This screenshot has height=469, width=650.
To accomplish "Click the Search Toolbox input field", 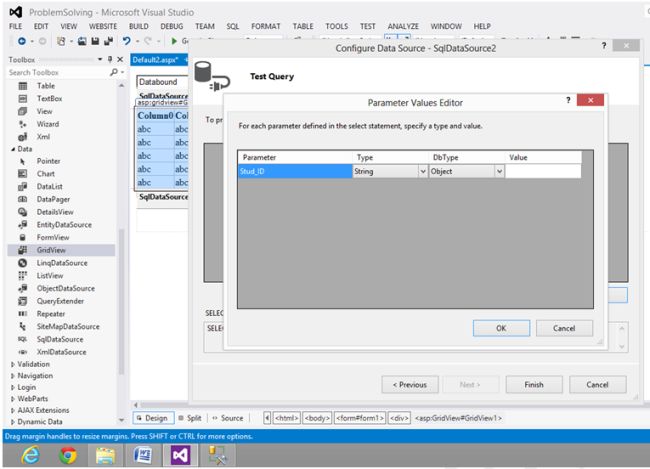I will click(58, 72).
